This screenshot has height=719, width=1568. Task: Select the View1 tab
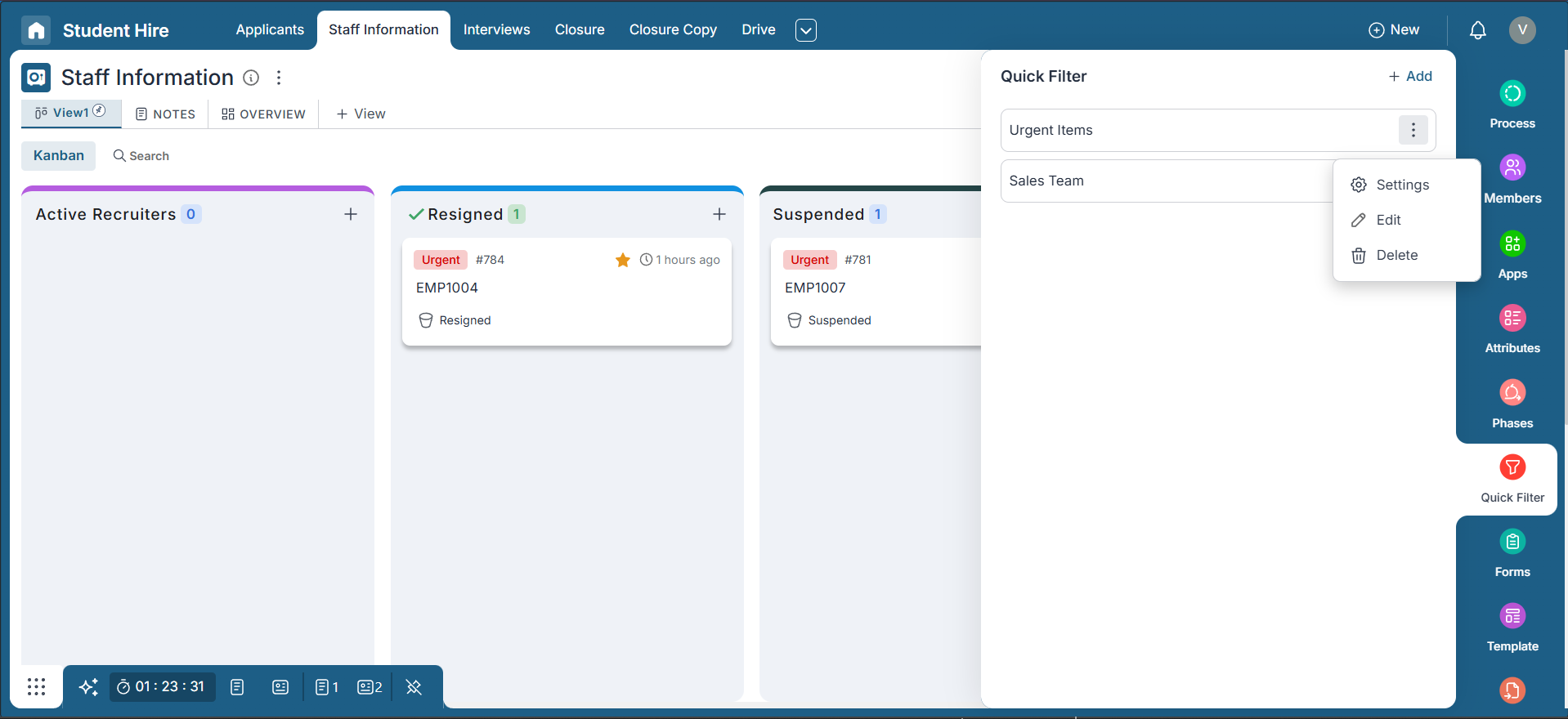point(71,113)
